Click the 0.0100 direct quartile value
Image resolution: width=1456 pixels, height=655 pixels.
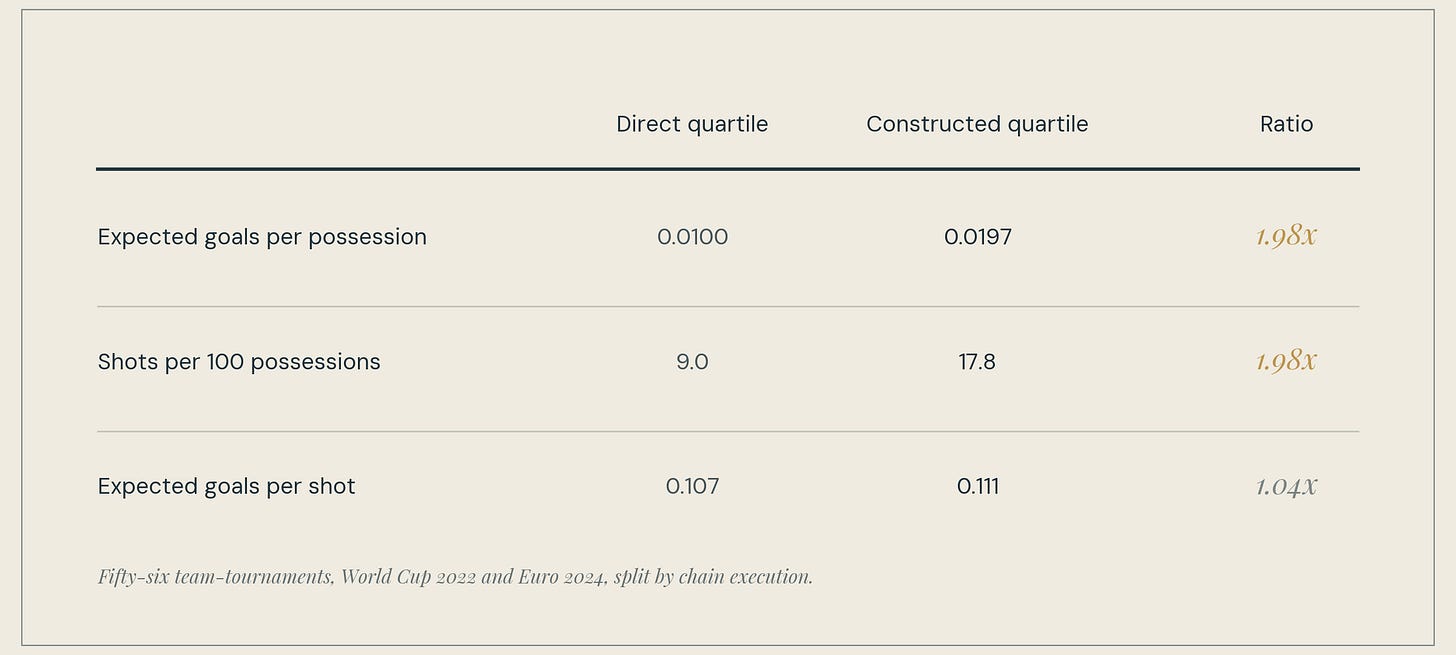click(692, 237)
